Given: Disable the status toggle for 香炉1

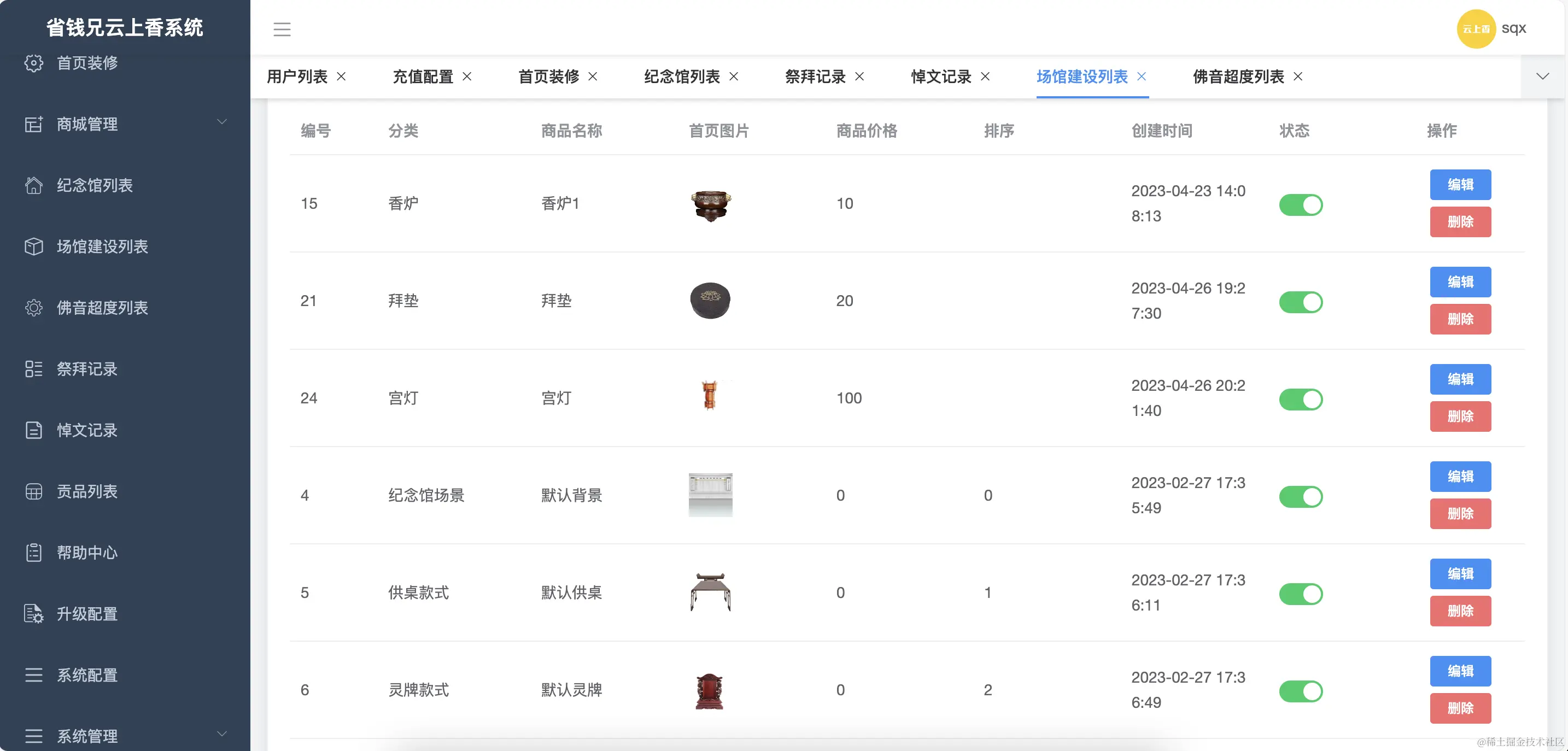Looking at the screenshot, I should [x=1301, y=204].
